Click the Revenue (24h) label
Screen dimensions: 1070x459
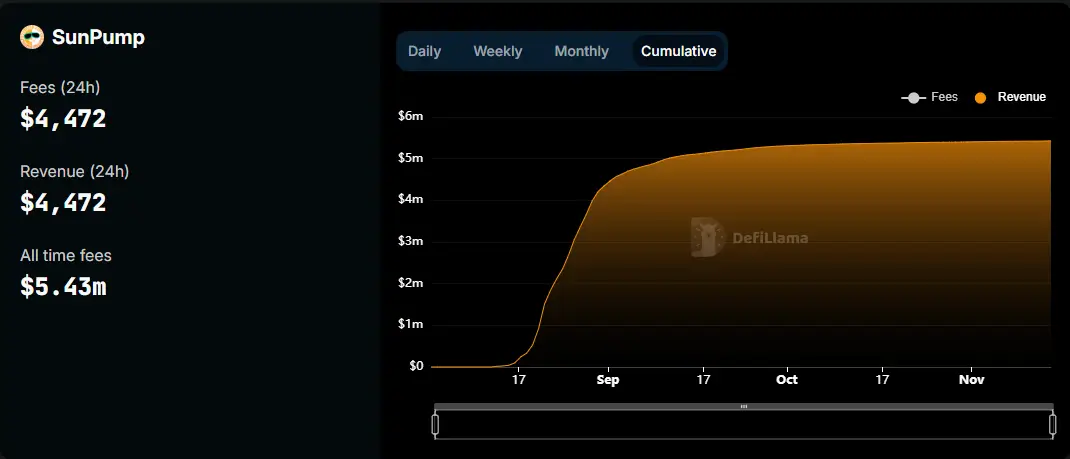click(x=74, y=172)
